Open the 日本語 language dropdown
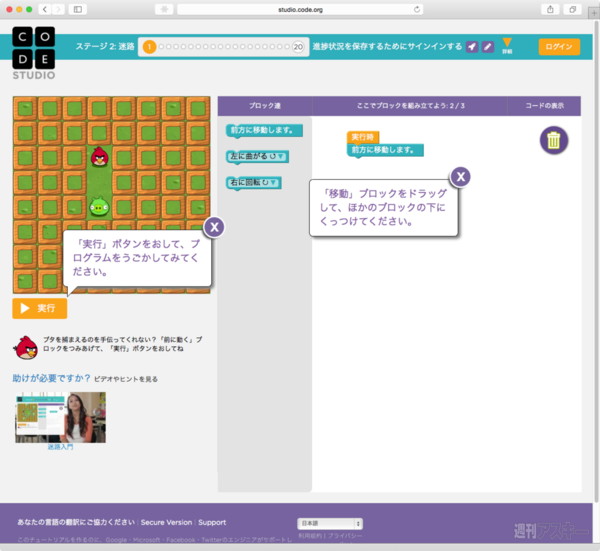 [x=330, y=523]
